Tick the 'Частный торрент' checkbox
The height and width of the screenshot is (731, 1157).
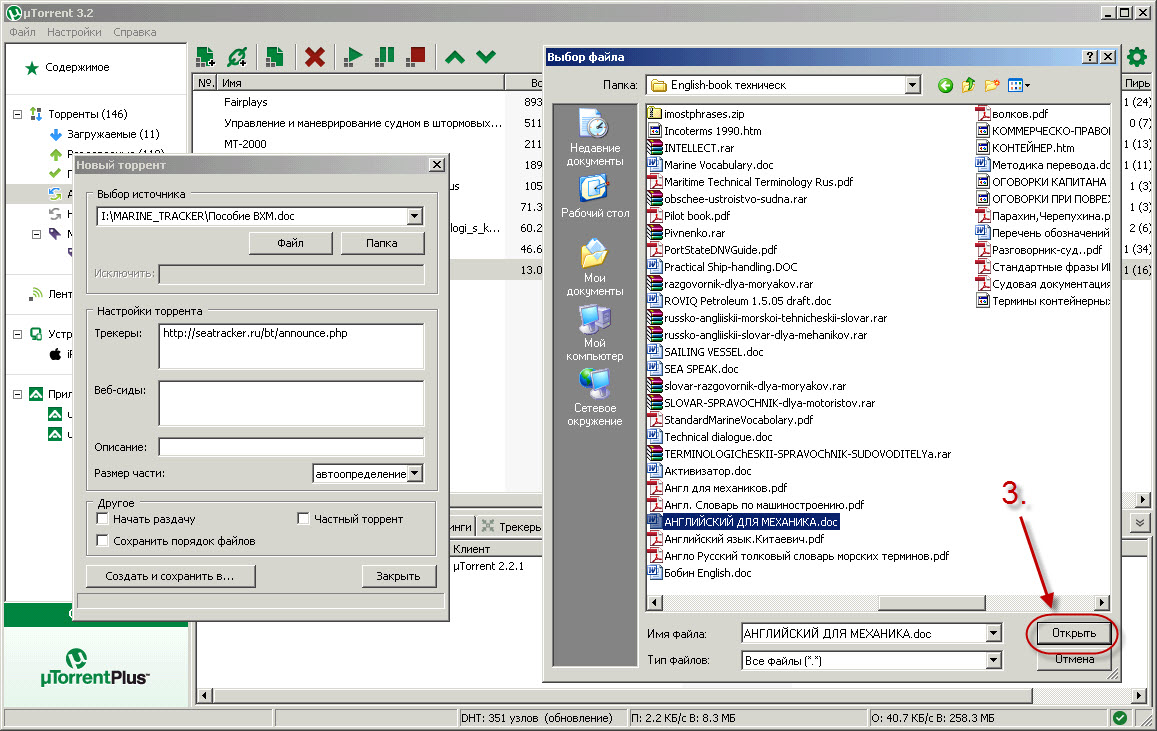tap(303, 520)
